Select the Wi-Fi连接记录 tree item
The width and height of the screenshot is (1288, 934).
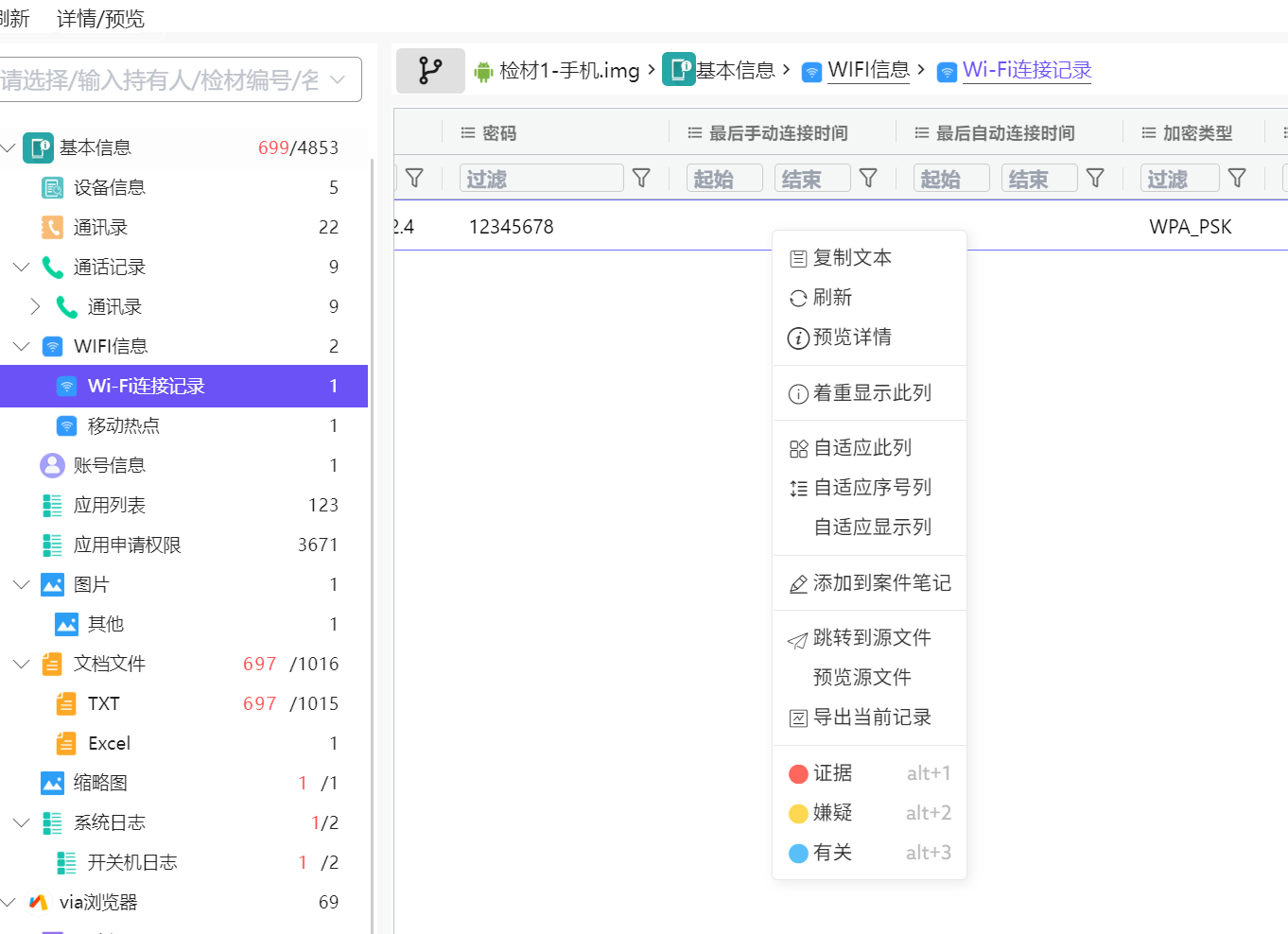click(183, 386)
